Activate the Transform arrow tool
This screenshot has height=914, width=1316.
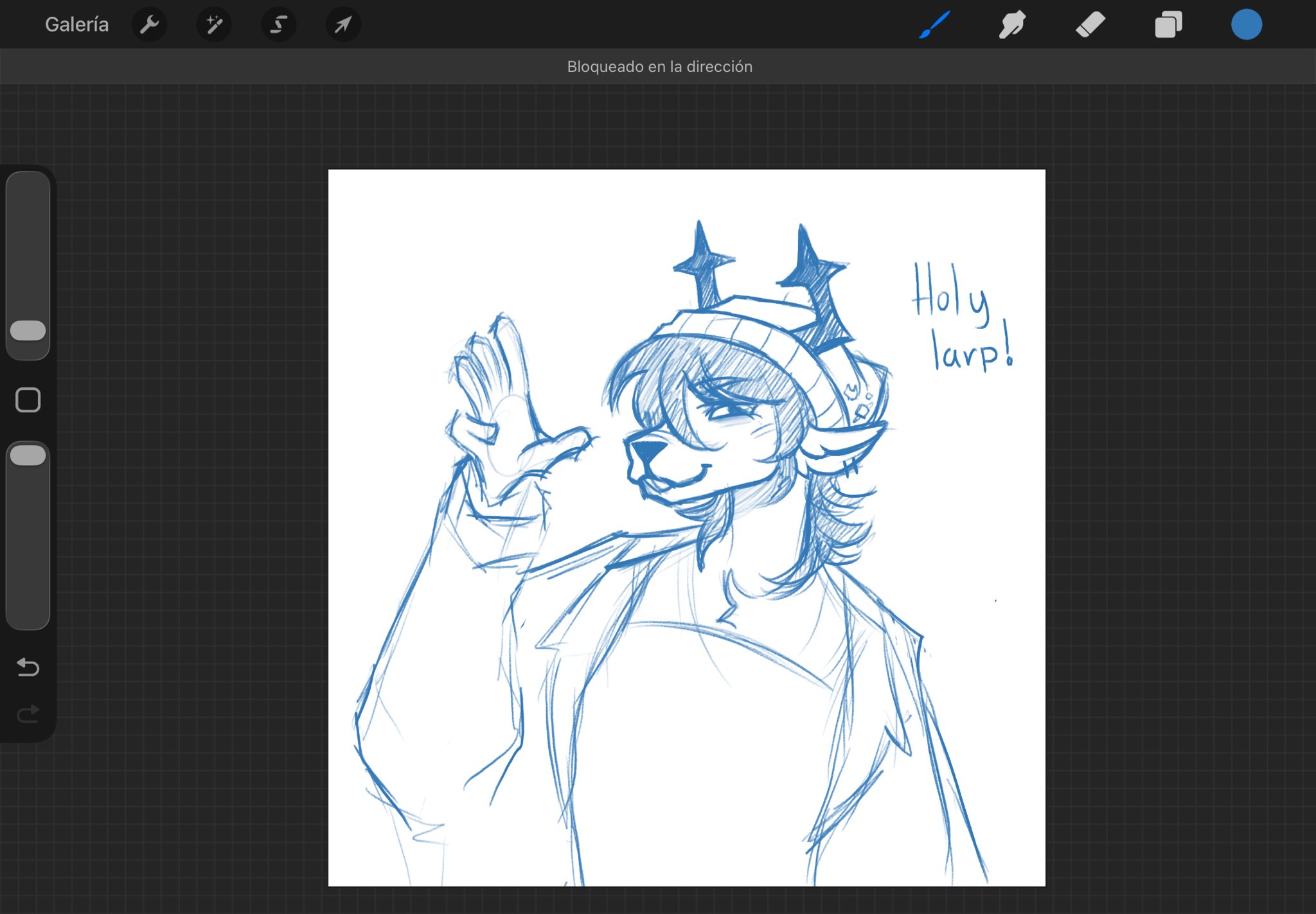coord(343,25)
